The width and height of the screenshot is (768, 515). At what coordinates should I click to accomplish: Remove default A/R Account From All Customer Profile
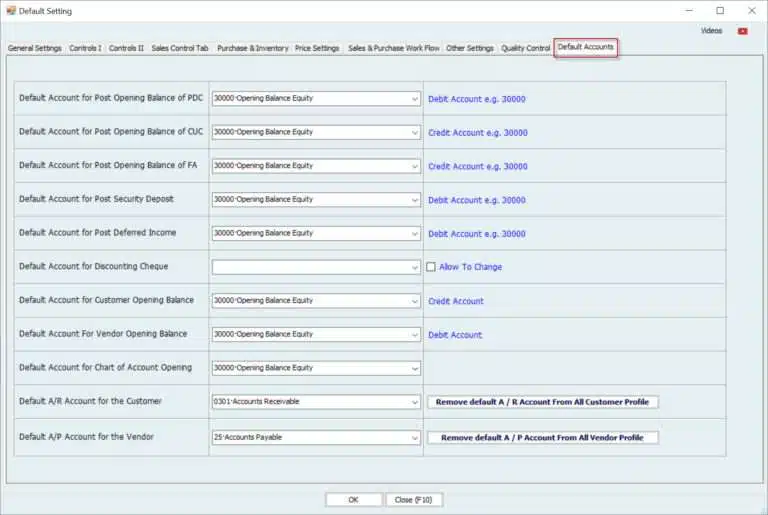click(542, 402)
